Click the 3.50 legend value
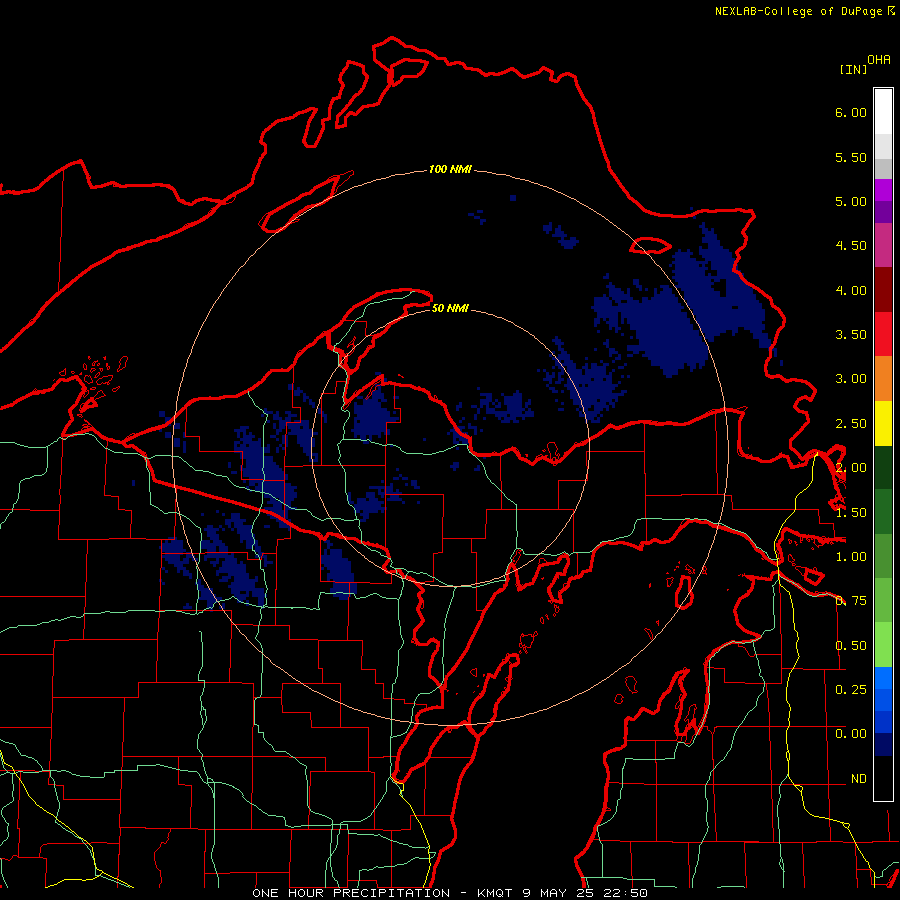Screen dimensions: 900x900 click(x=851, y=335)
